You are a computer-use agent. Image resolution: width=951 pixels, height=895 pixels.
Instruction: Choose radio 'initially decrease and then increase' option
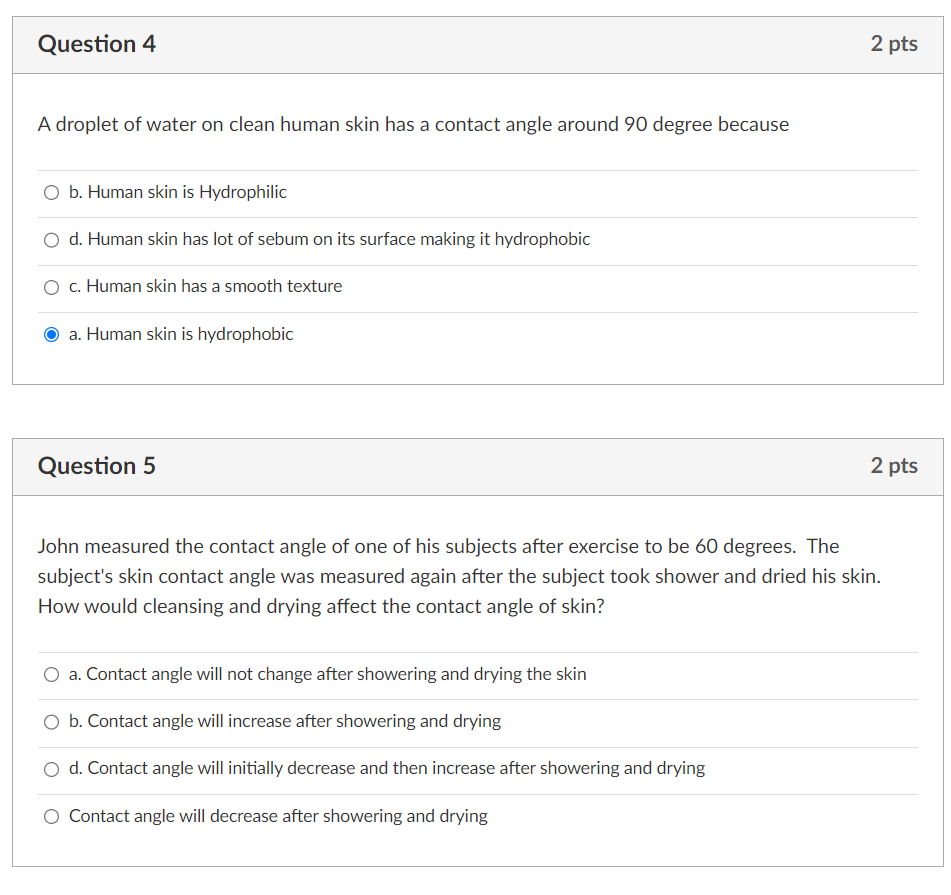pos(52,769)
